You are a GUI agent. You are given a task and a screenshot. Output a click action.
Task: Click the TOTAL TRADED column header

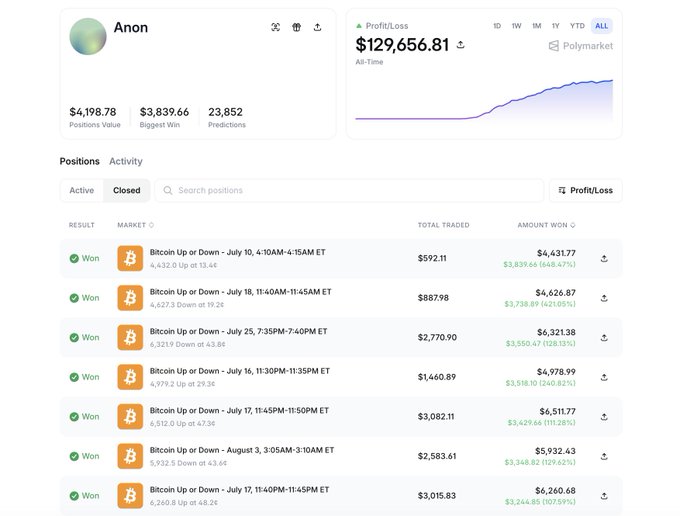click(443, 225)
